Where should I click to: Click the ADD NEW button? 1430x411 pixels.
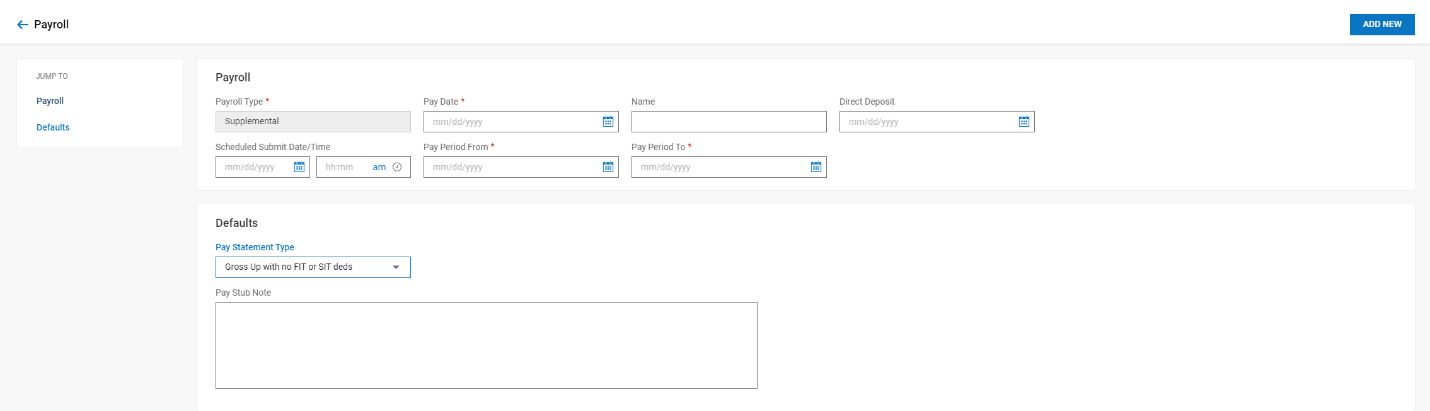tap(1382, 24)
